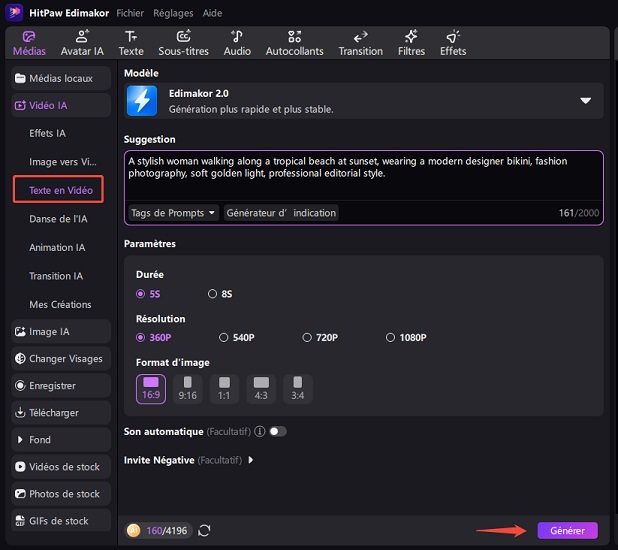Select 540P resolution
The height and width of the screenshot is (550, 618).
pos(236,338)
